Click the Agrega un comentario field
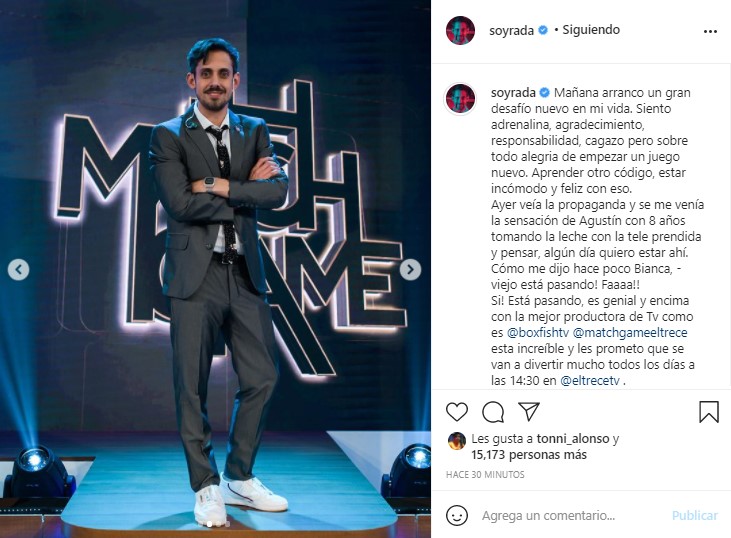 [548, 516]
